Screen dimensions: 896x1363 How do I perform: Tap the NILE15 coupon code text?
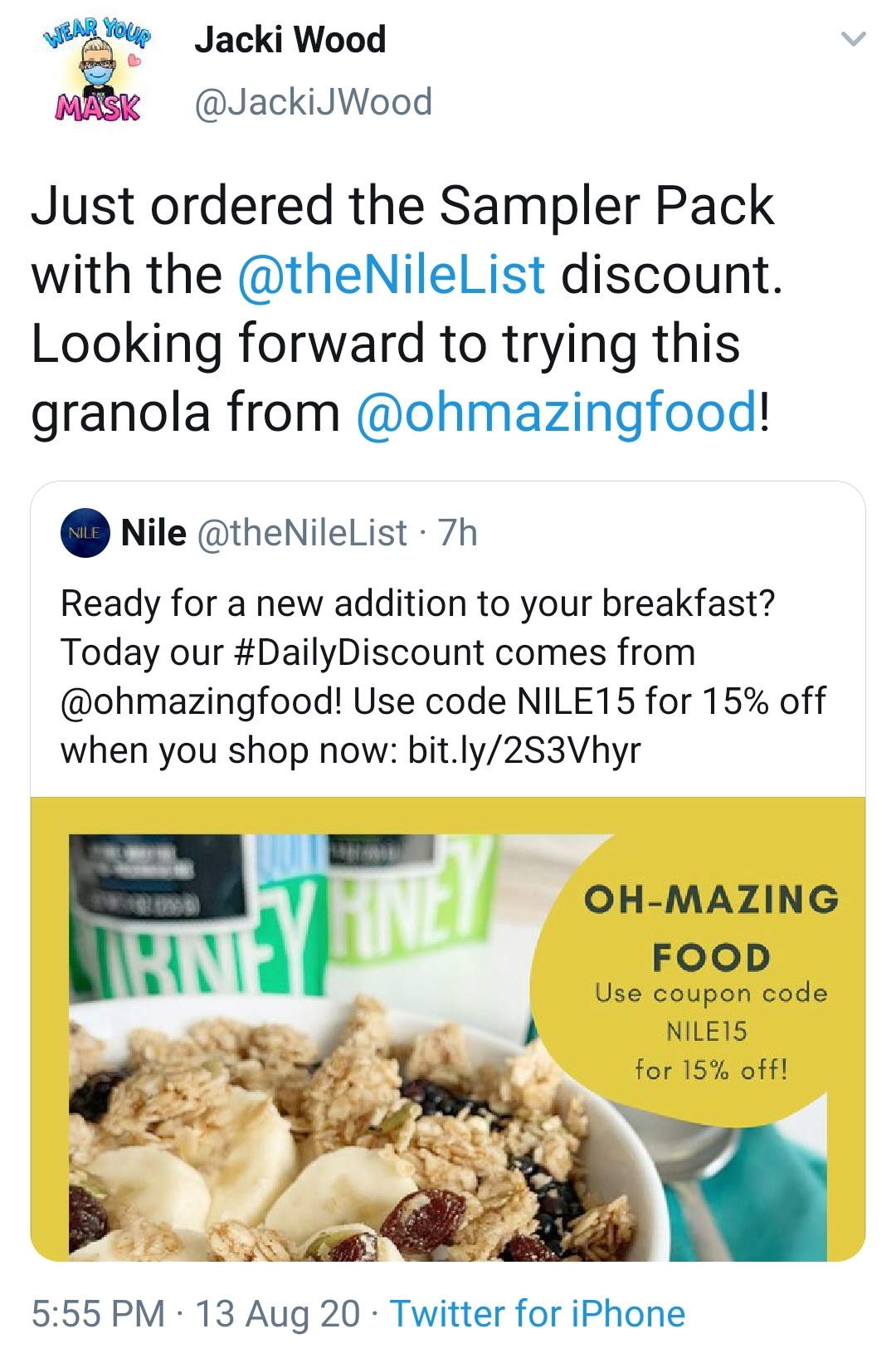[706, 1031]
